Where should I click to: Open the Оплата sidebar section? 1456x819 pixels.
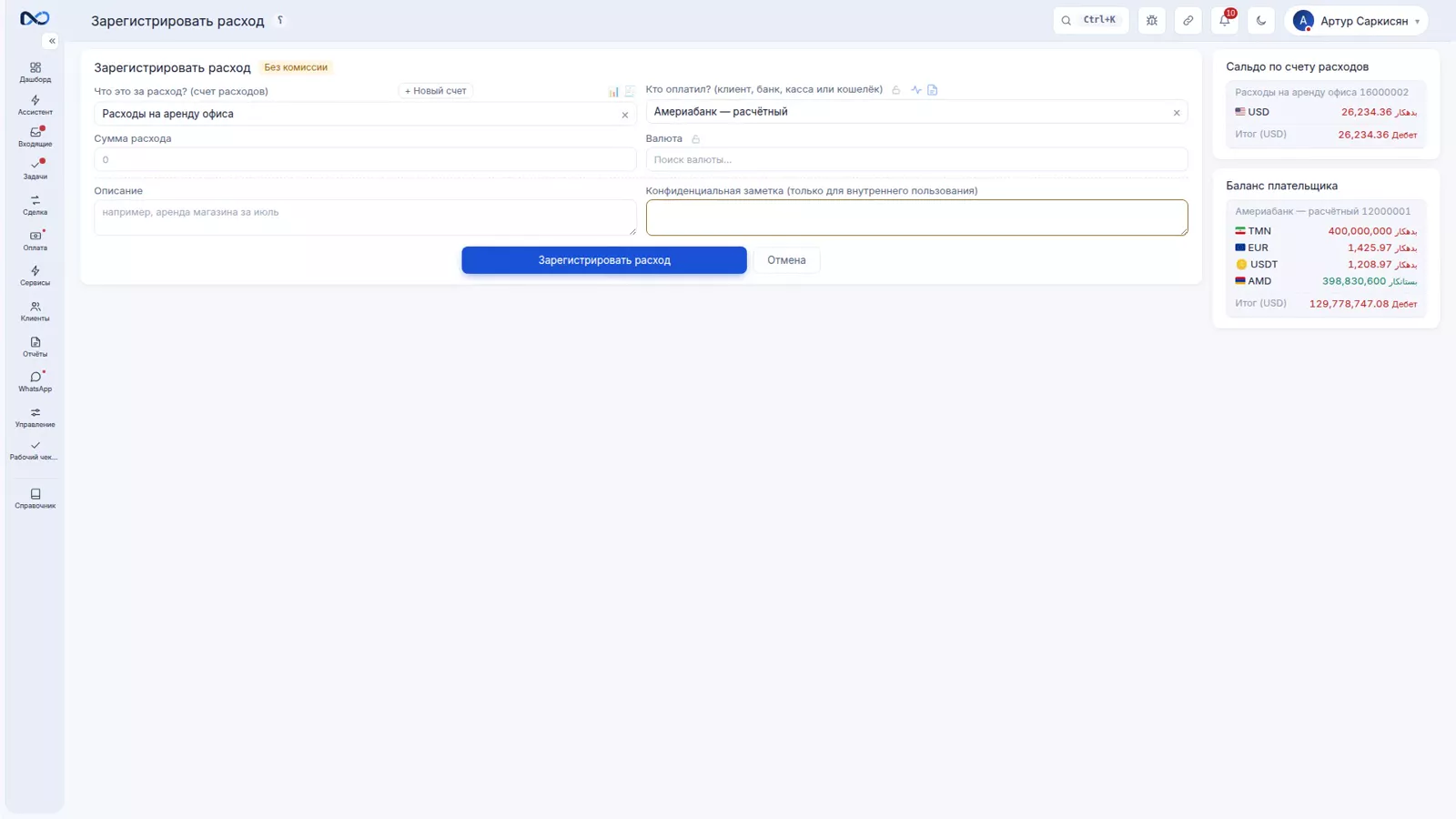click(35, 241)
